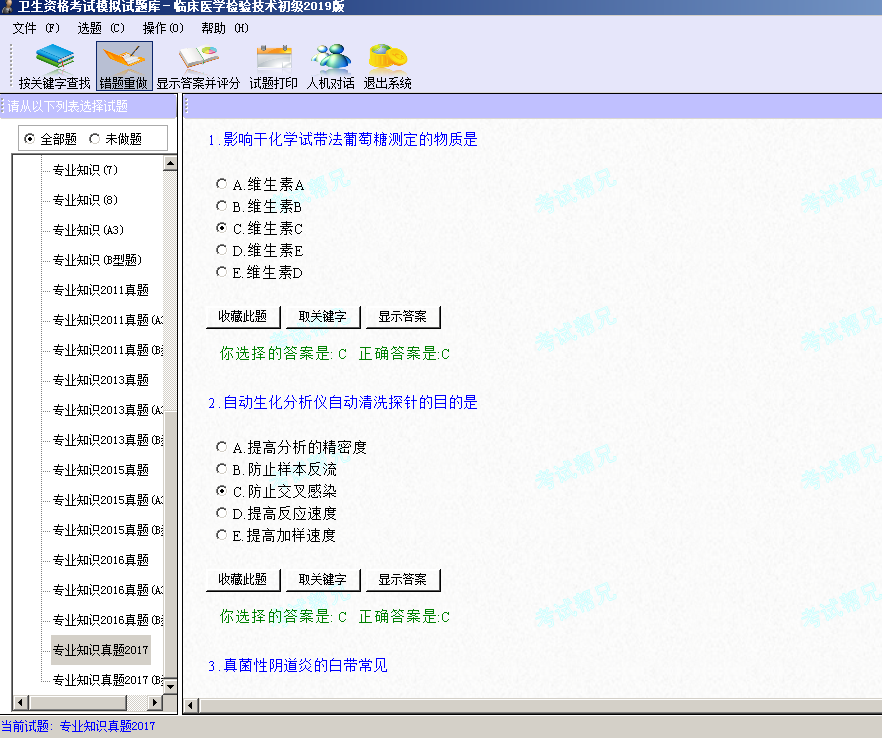The image size is (882, 739).
Task: Select tree item 专业知识(B型题)
Action: click(97, 260)
